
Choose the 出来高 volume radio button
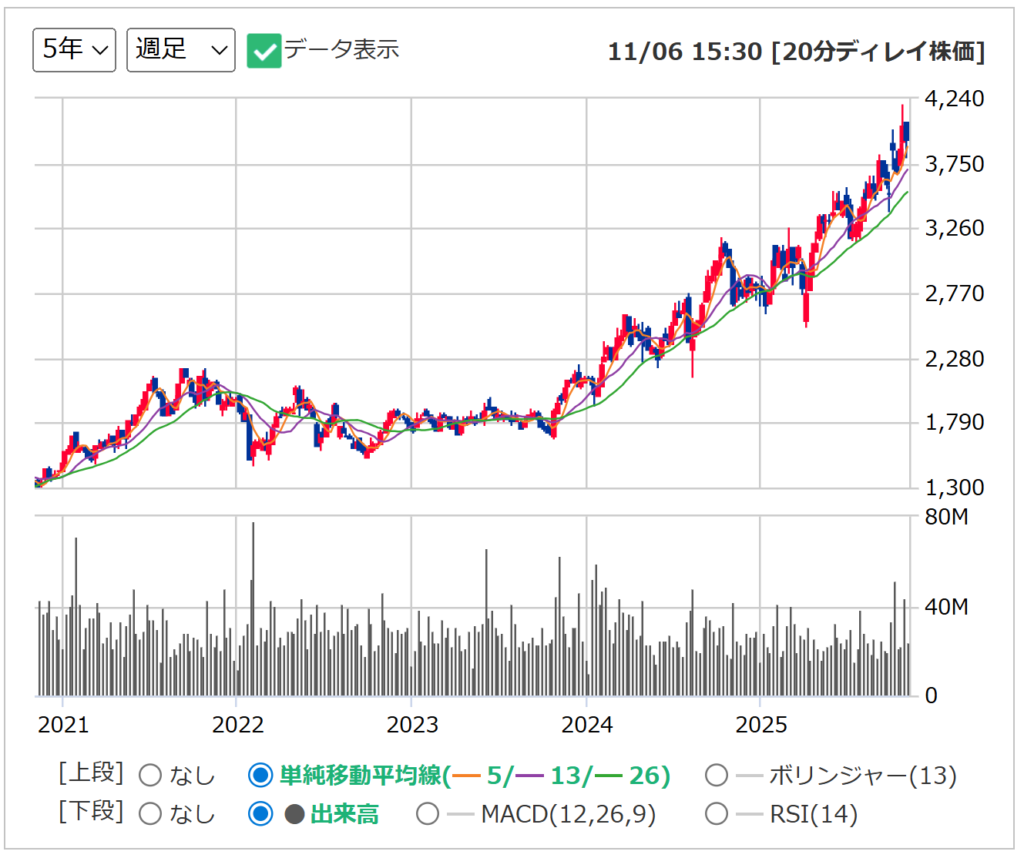[260, 814]
